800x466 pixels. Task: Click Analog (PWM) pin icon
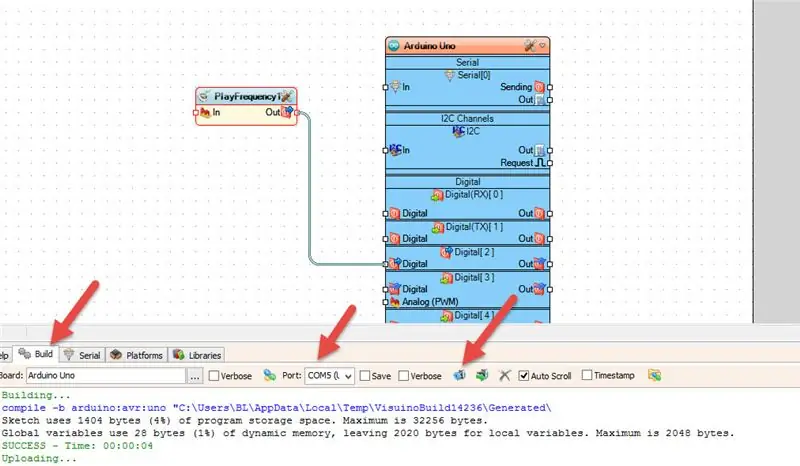395,302
